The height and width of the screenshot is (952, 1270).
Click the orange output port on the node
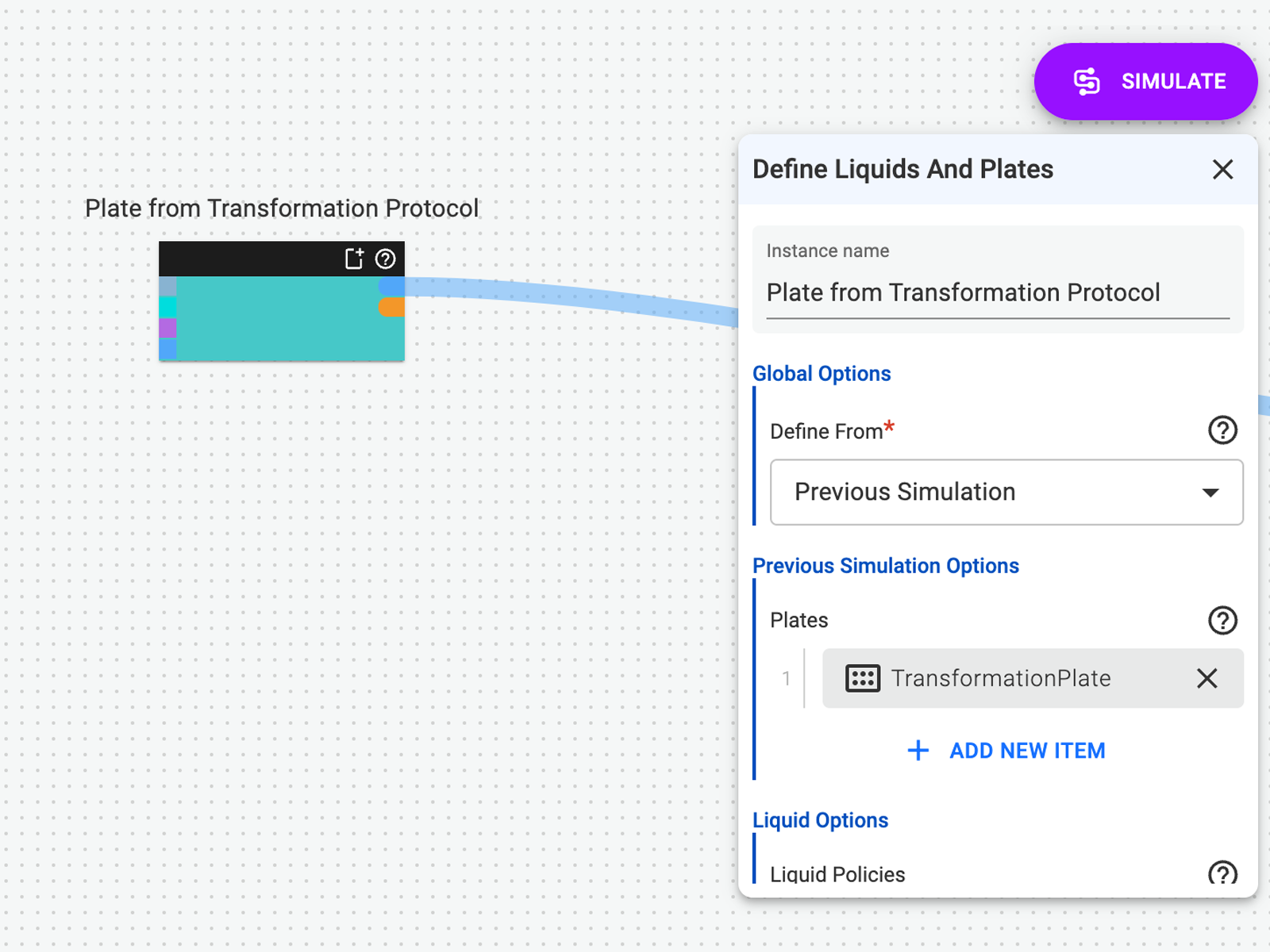391,307
